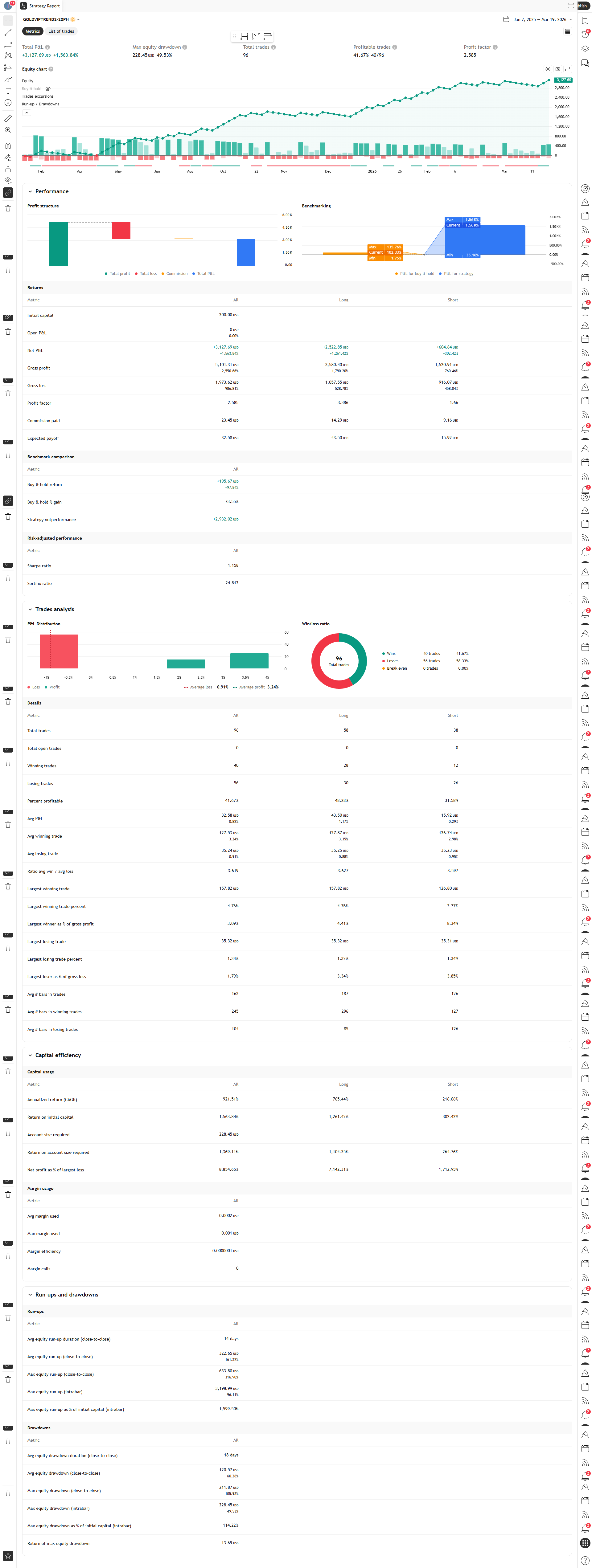
Task: Open the equity chart settings icon
Action: (548, 69)
